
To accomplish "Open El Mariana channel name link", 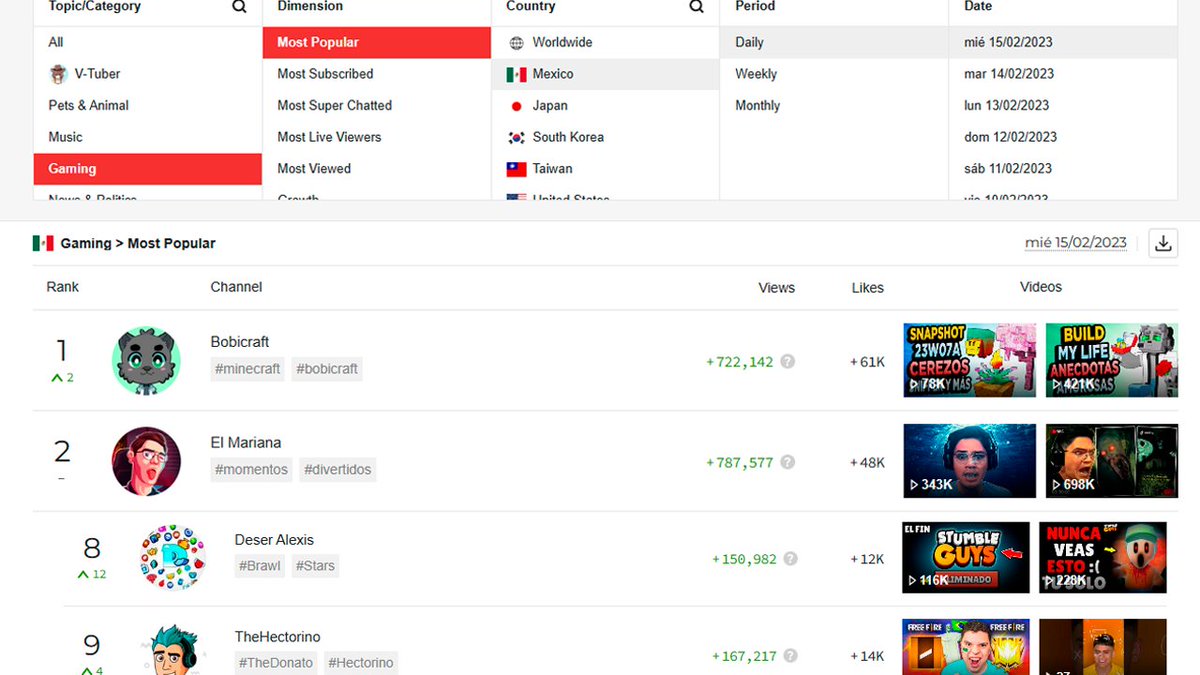I will pyautogui.click(x=246, y=443).
